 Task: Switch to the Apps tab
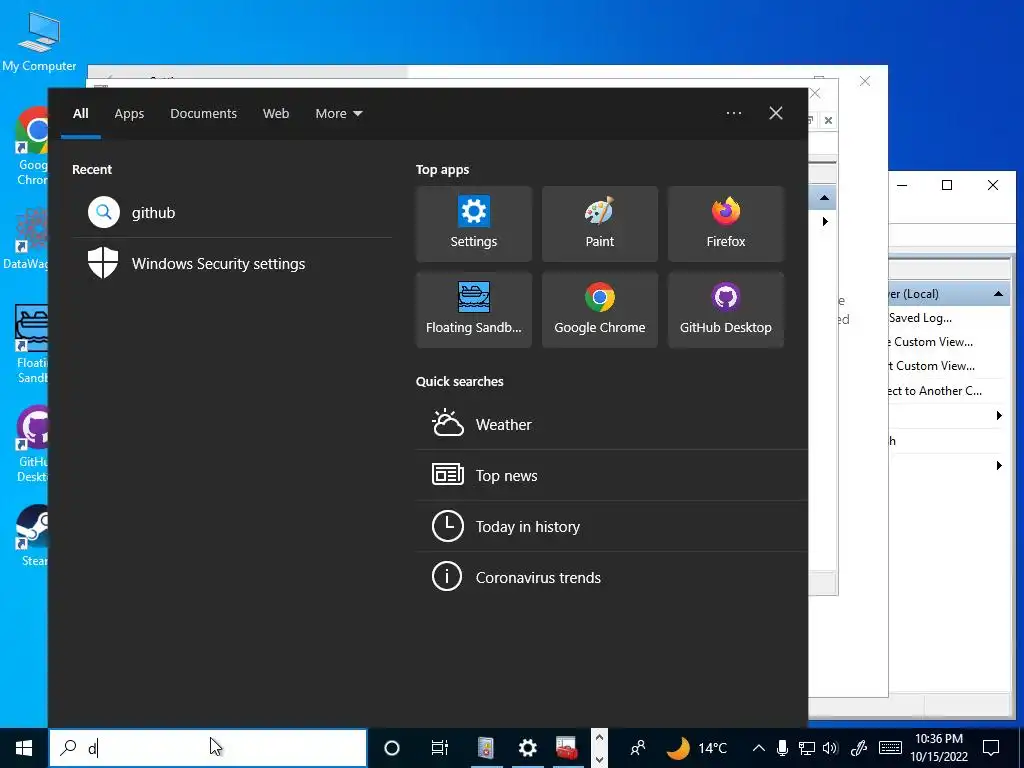click(129, 114)
